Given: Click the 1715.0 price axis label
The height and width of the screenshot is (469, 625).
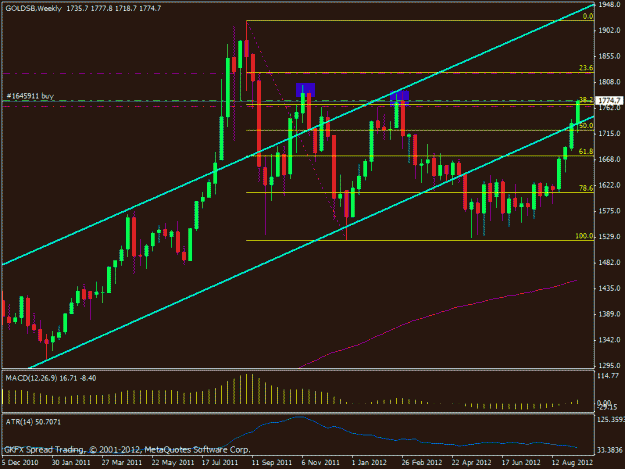Looking at the screenshot, I should pos(610,133).
